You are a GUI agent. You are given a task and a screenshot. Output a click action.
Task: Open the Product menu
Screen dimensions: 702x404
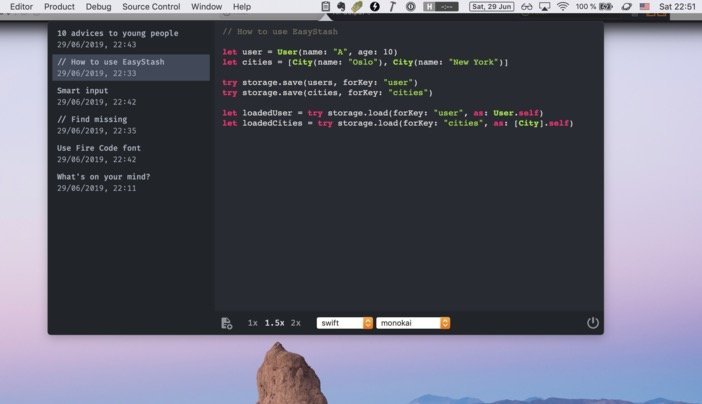click(59, 7)
